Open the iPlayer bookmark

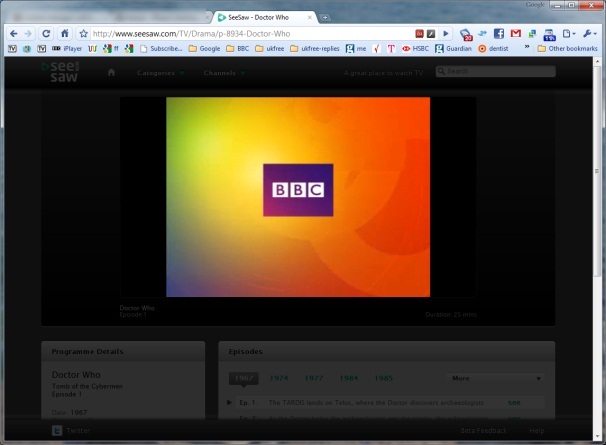67,49
